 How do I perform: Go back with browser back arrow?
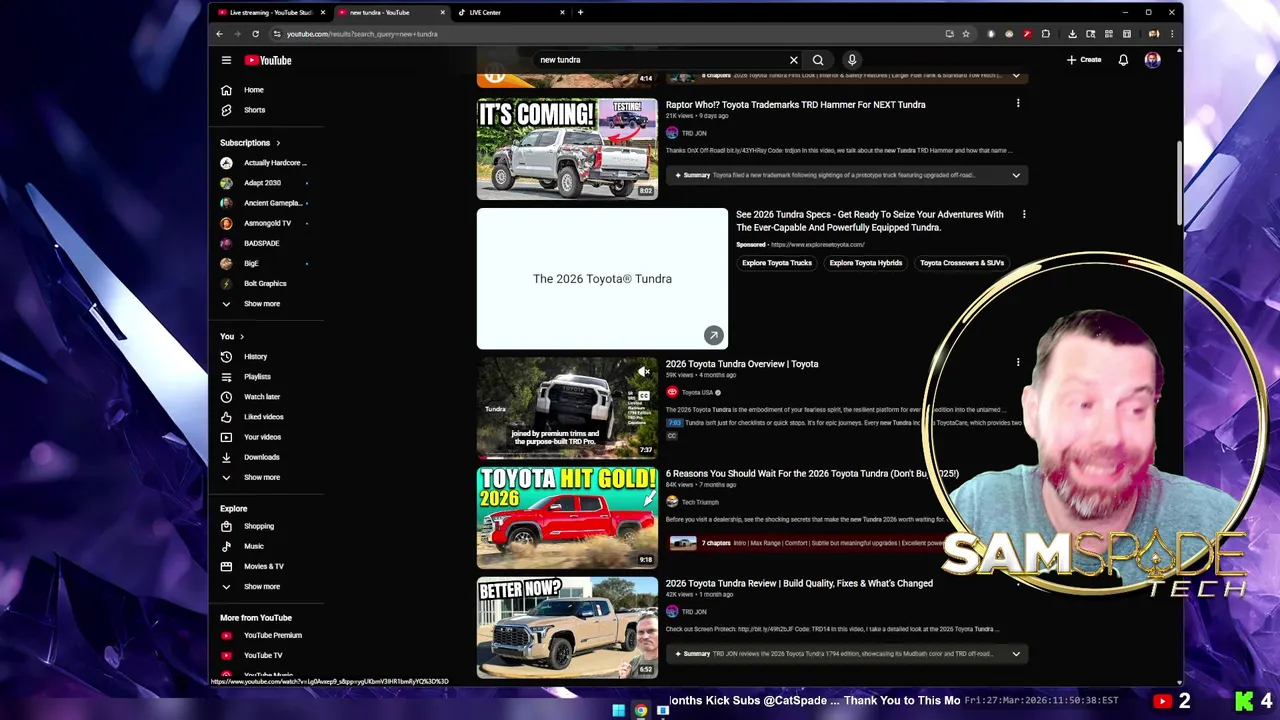pyautogui.click(x=219, y=34)
